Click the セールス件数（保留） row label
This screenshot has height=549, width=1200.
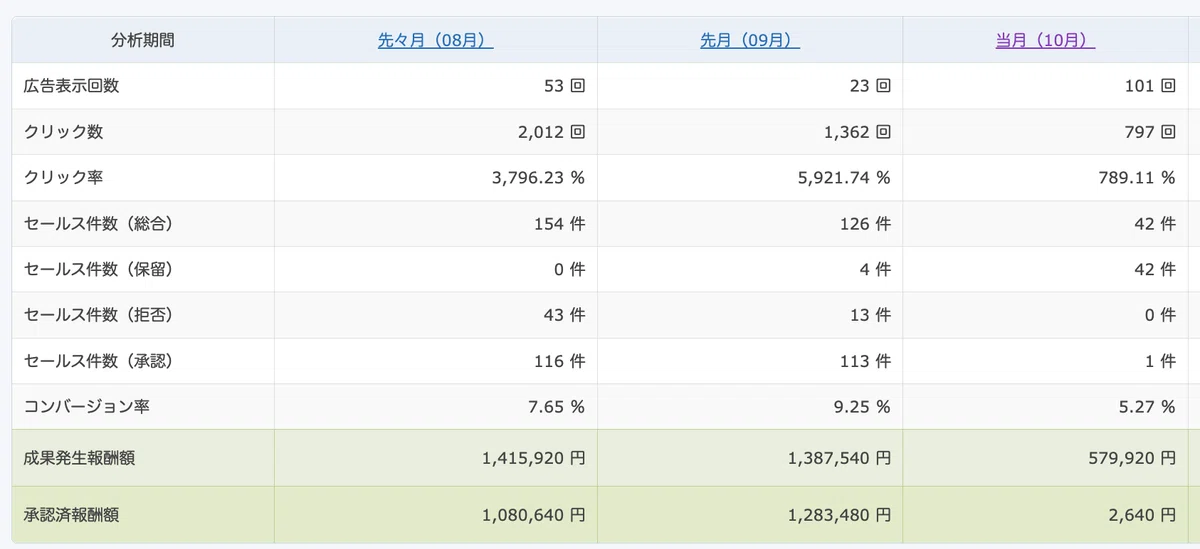(98, 270)
